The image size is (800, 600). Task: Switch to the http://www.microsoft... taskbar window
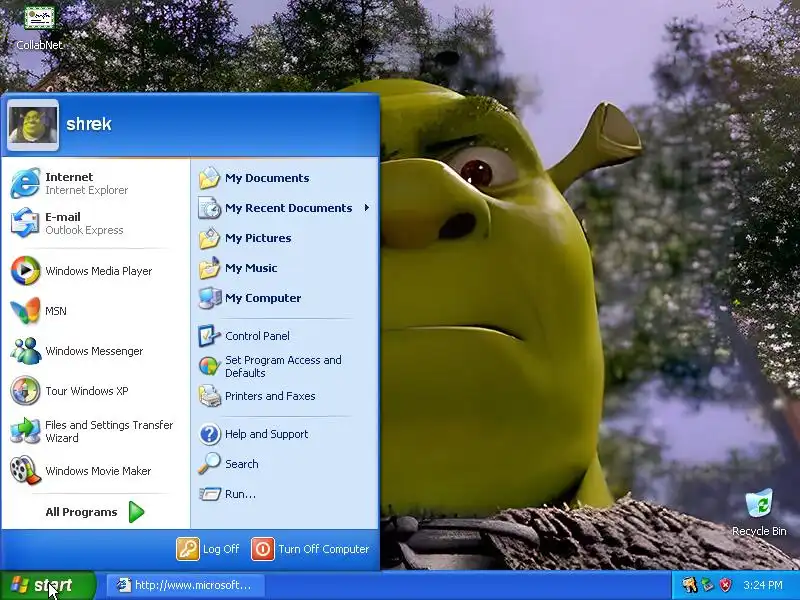pyautogui.click(x=186, y=585)
